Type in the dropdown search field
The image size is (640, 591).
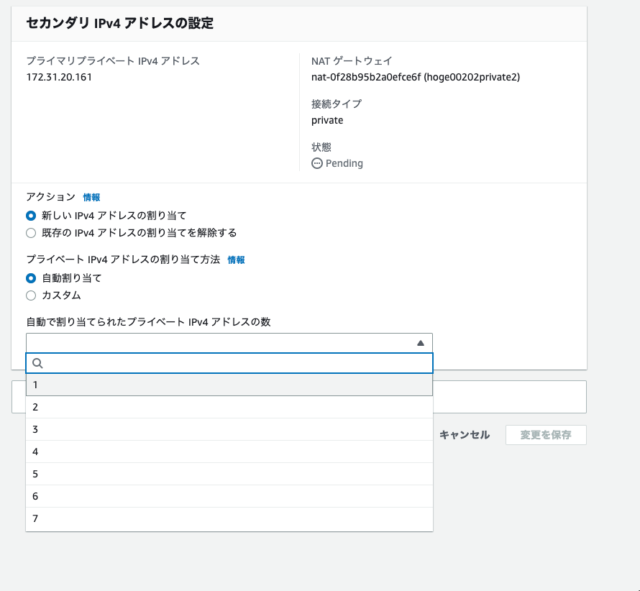pos(235,364)
